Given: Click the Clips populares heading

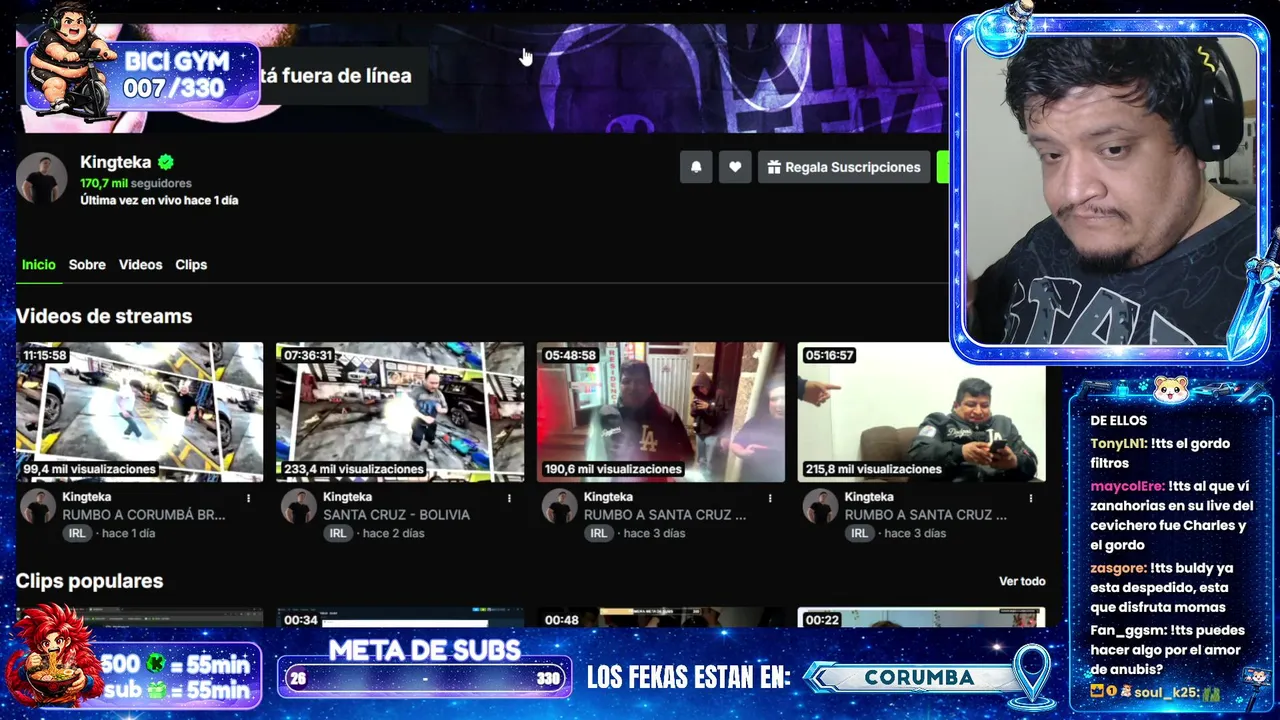Looking at the screenshot, I should click(89, 581).
